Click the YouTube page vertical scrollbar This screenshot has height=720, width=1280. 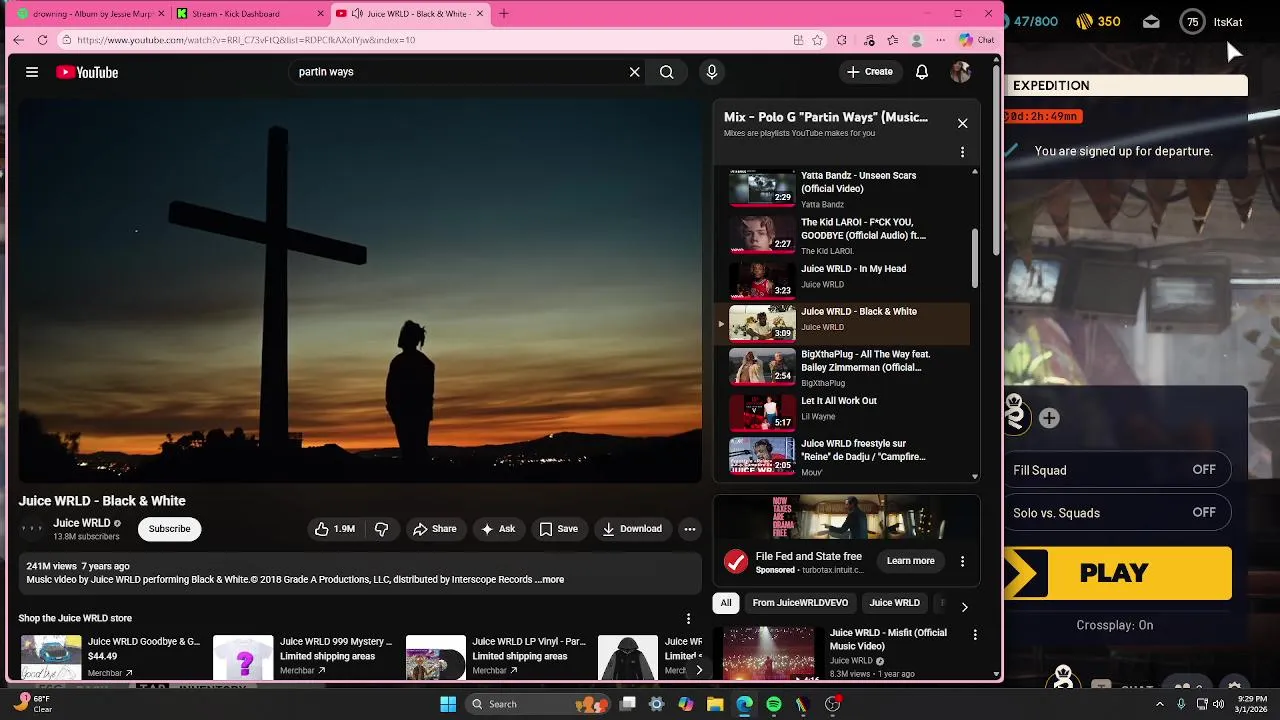[996, 160]
